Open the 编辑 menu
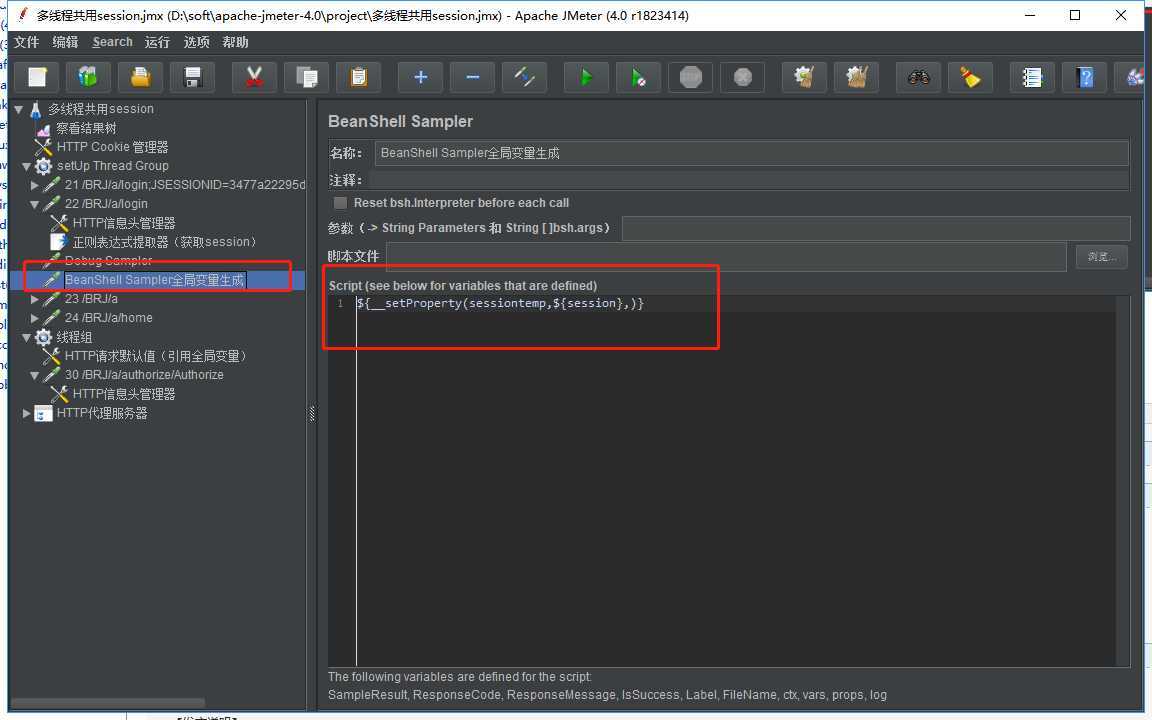The width and height of the screenshot is (1152, 720). 65,42
